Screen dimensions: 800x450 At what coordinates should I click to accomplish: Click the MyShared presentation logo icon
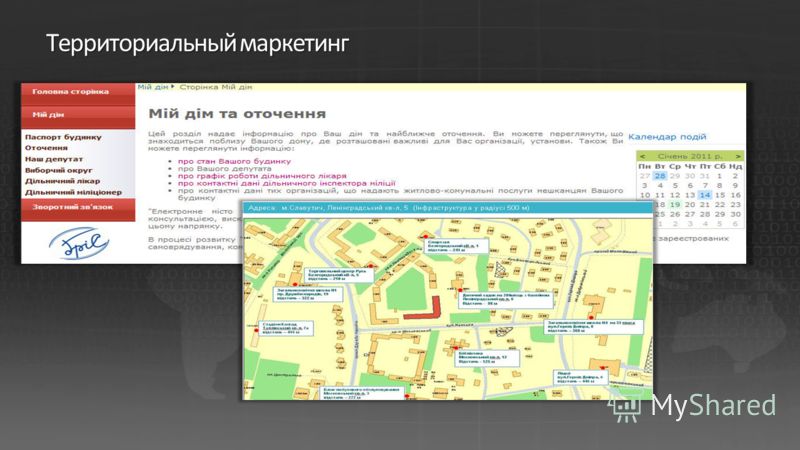tap(624, 405)
